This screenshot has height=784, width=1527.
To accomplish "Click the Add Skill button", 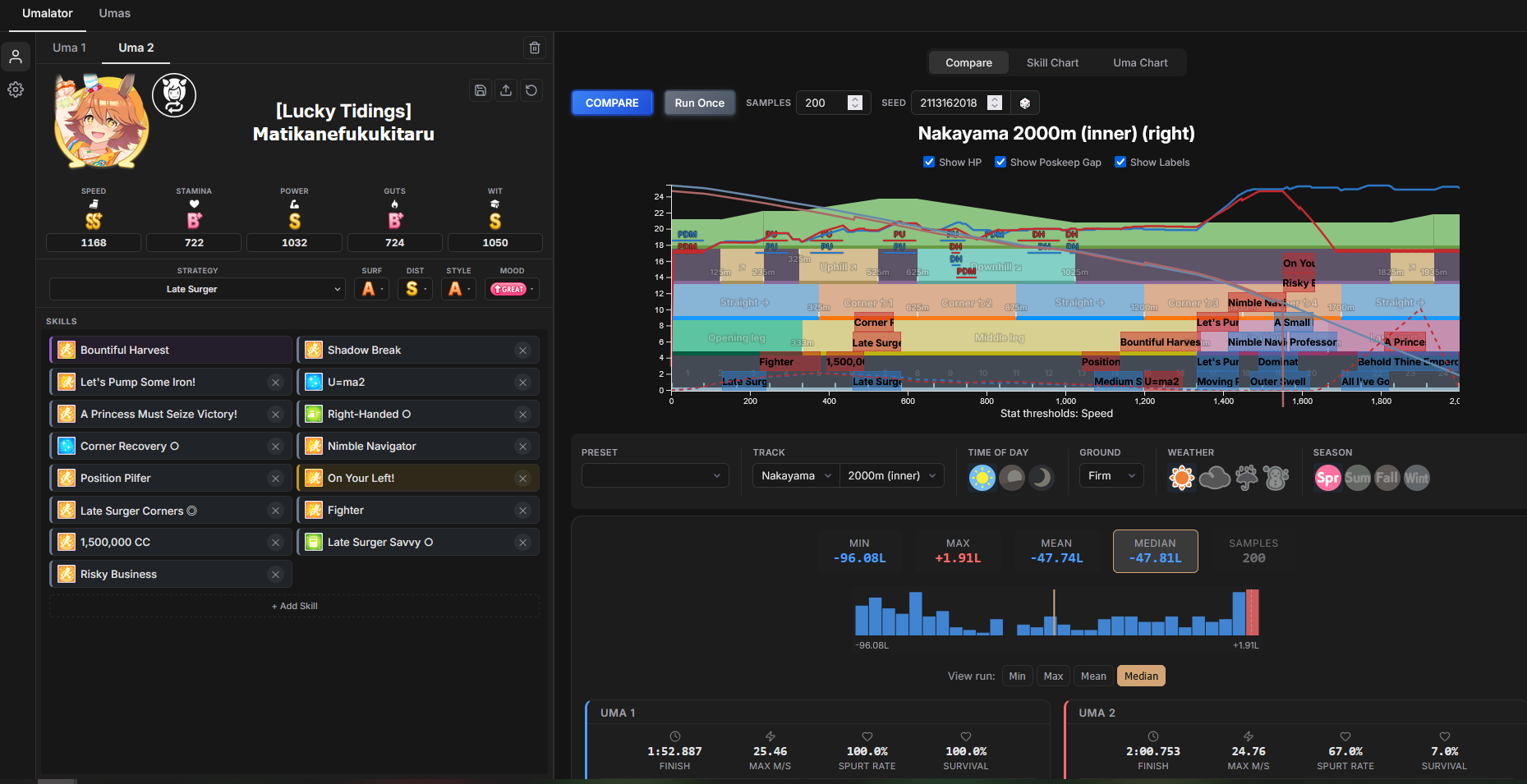I will 294,606.
